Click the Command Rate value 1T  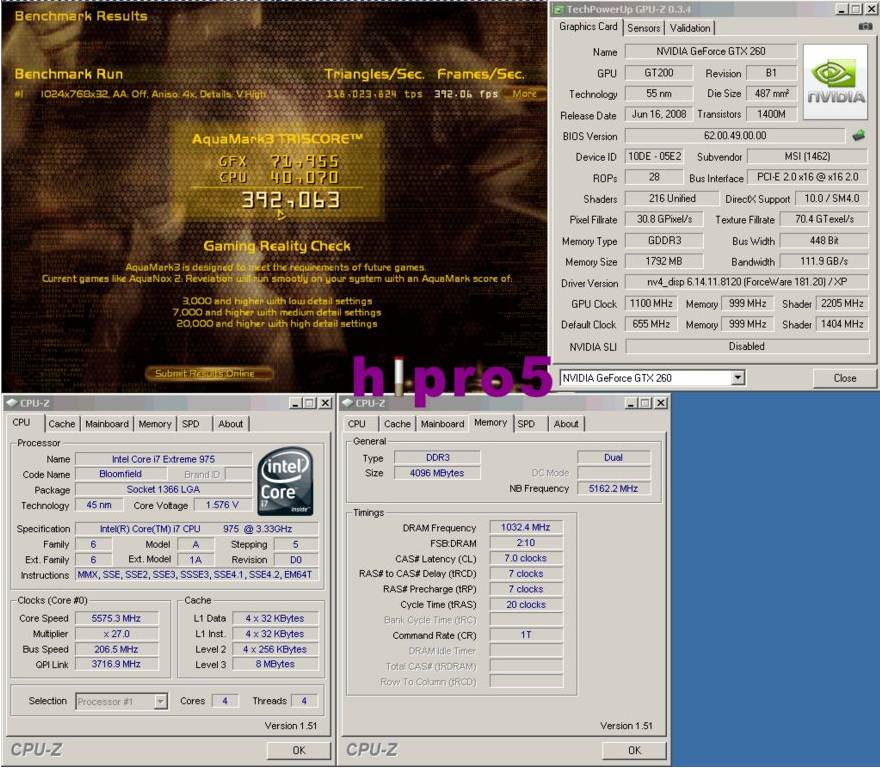click(x=526, y=635)
